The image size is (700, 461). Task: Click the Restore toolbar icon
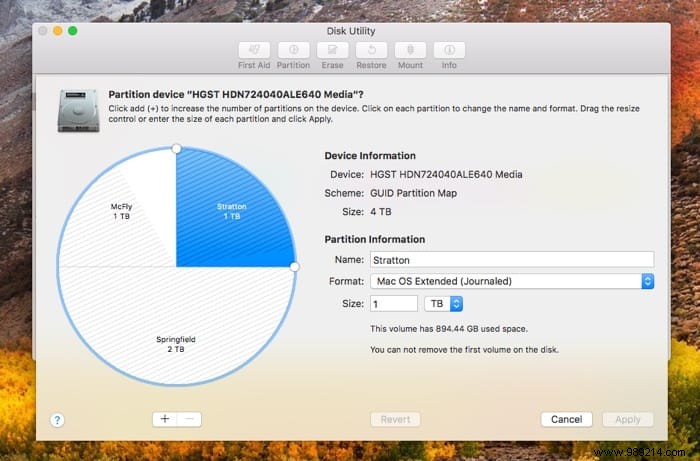(x=371, y=50)
